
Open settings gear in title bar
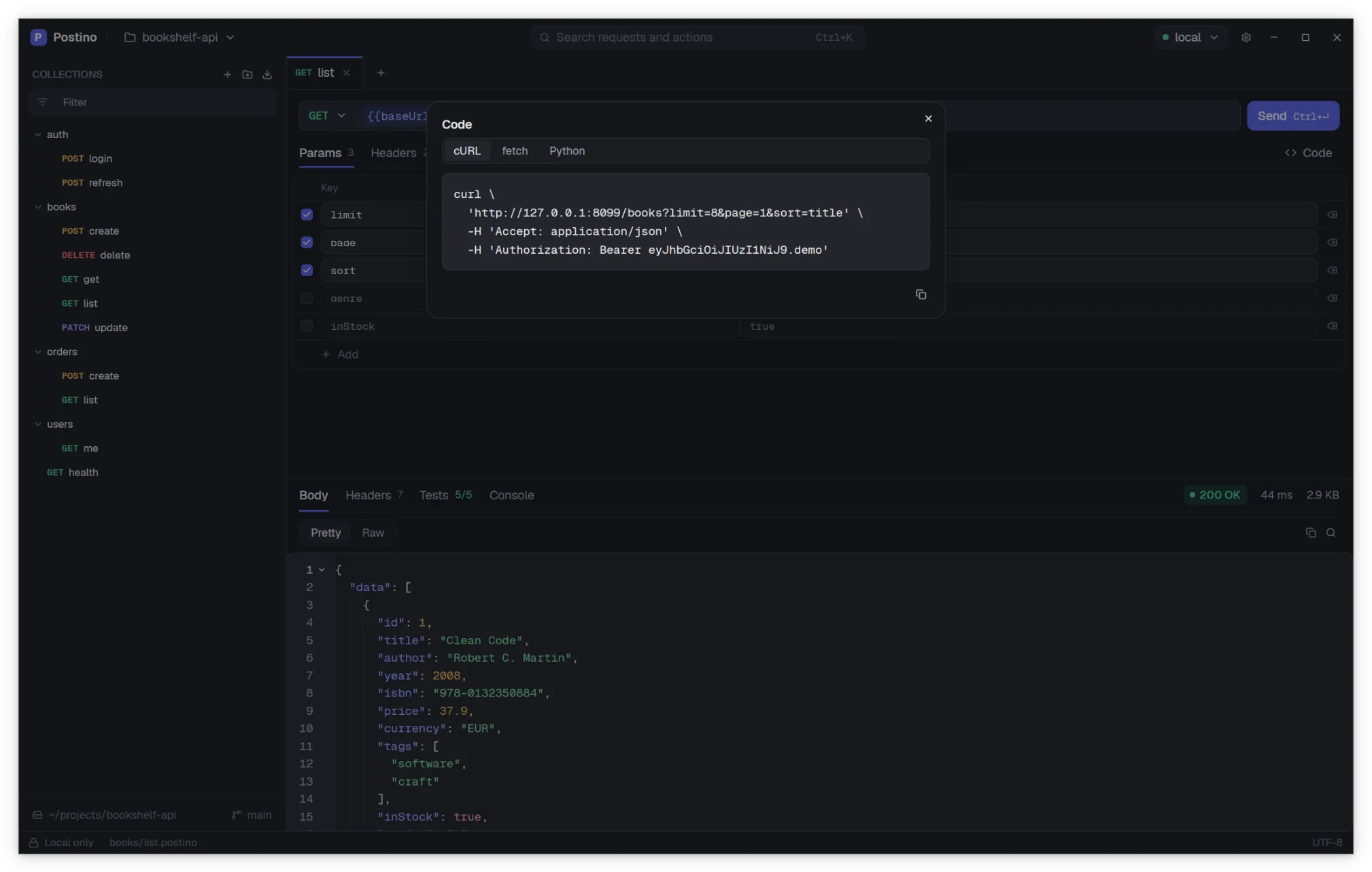(x=1246, y=37)
